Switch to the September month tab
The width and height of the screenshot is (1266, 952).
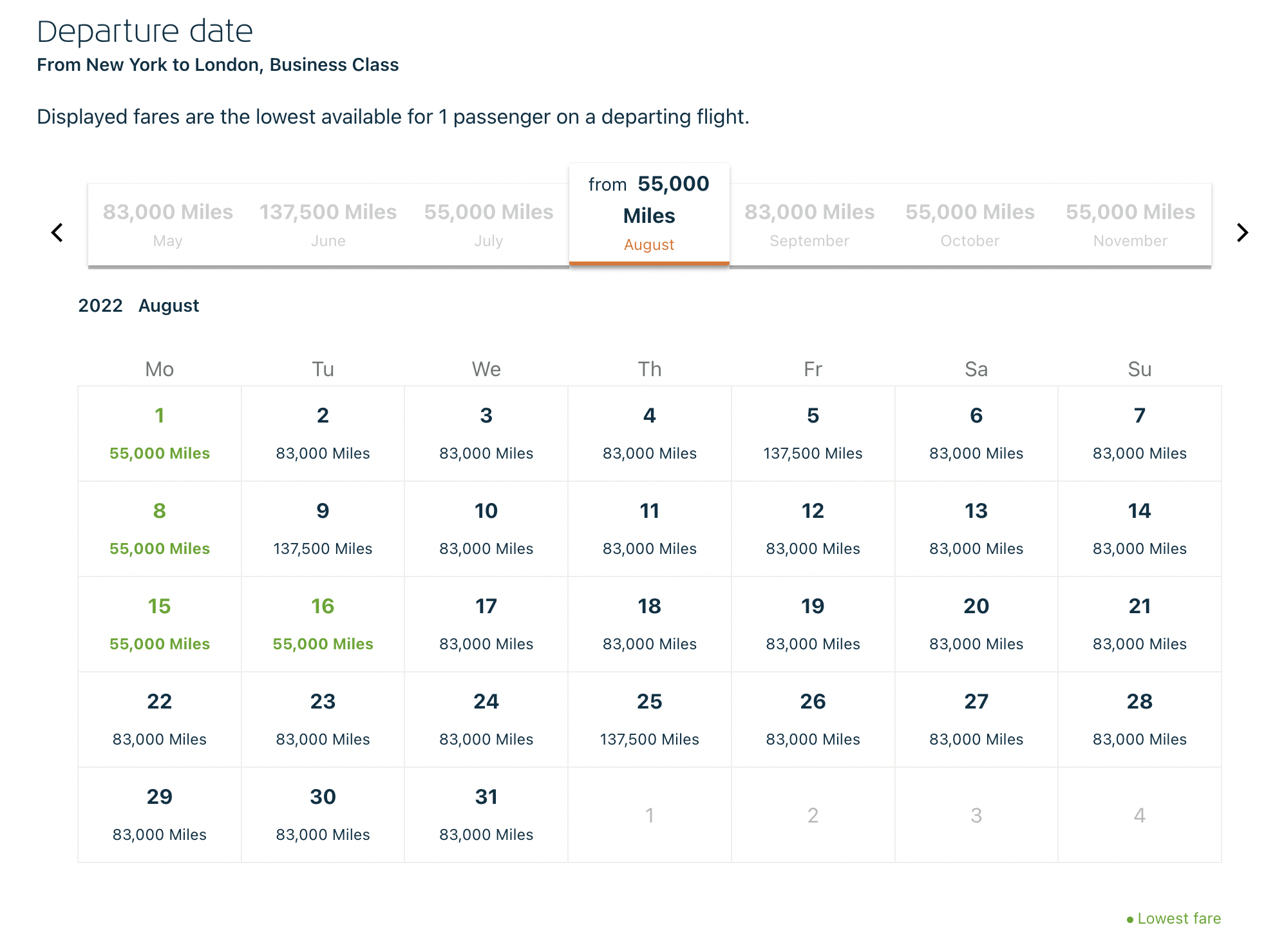(809, 224)
